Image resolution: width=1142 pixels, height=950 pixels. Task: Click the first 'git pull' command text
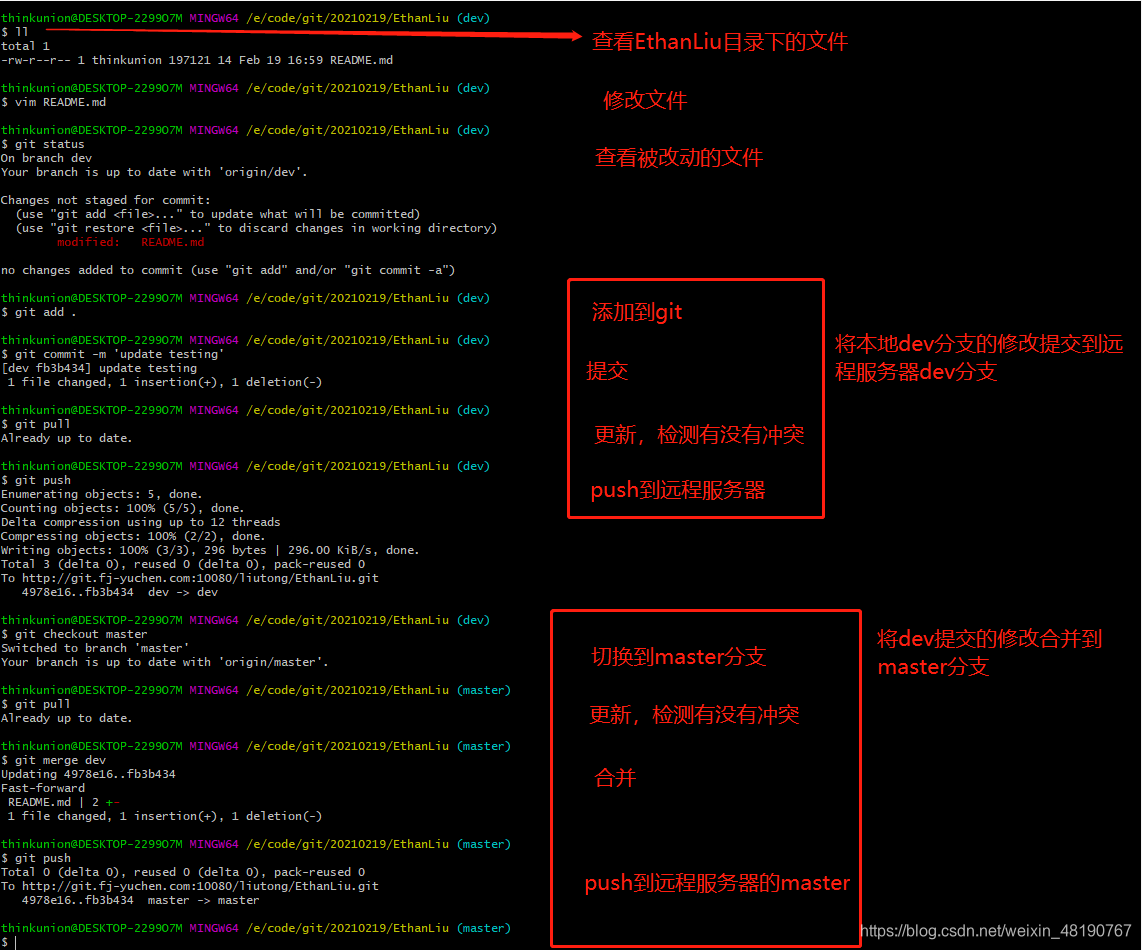click(x=35, y=423)
